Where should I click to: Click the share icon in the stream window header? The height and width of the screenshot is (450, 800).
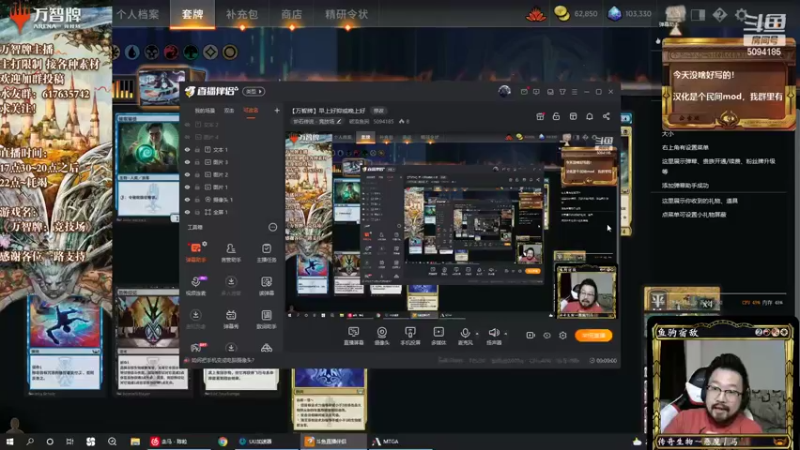[606, 116]
